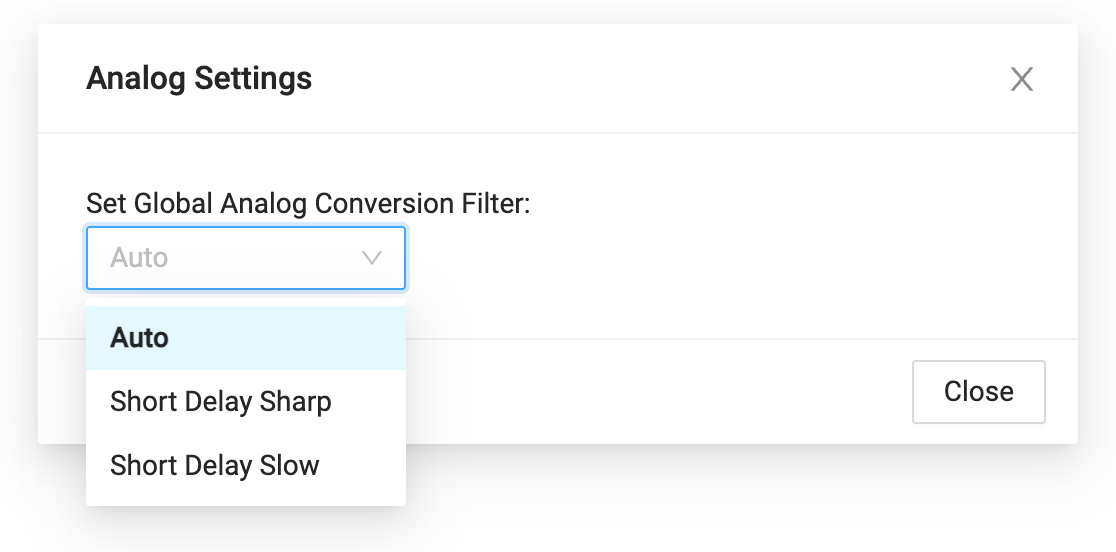Collapse the filter list via down arrow
This screenshot has height=552, width=1116.
click(372, 258)
